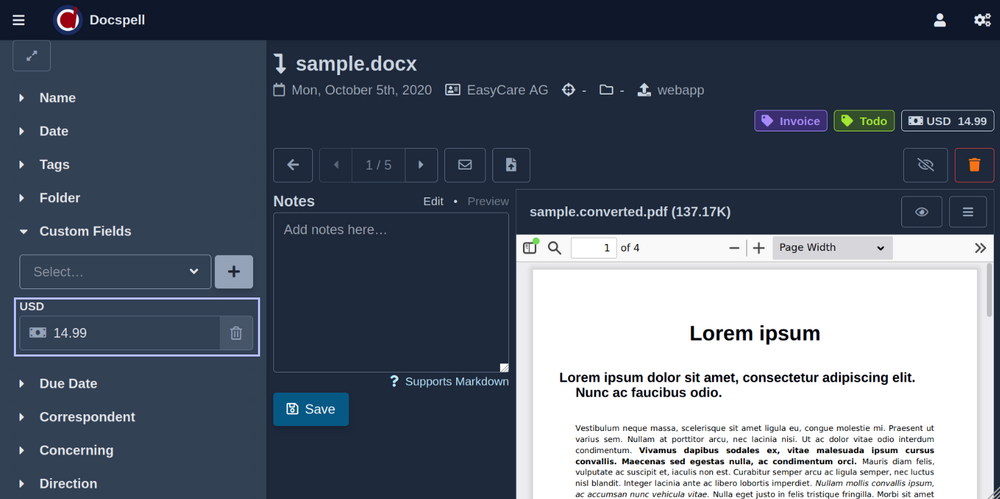Click the Save notes button
Image resolution: width=1000 pixels, height=499 pixels.
(311, 409)
